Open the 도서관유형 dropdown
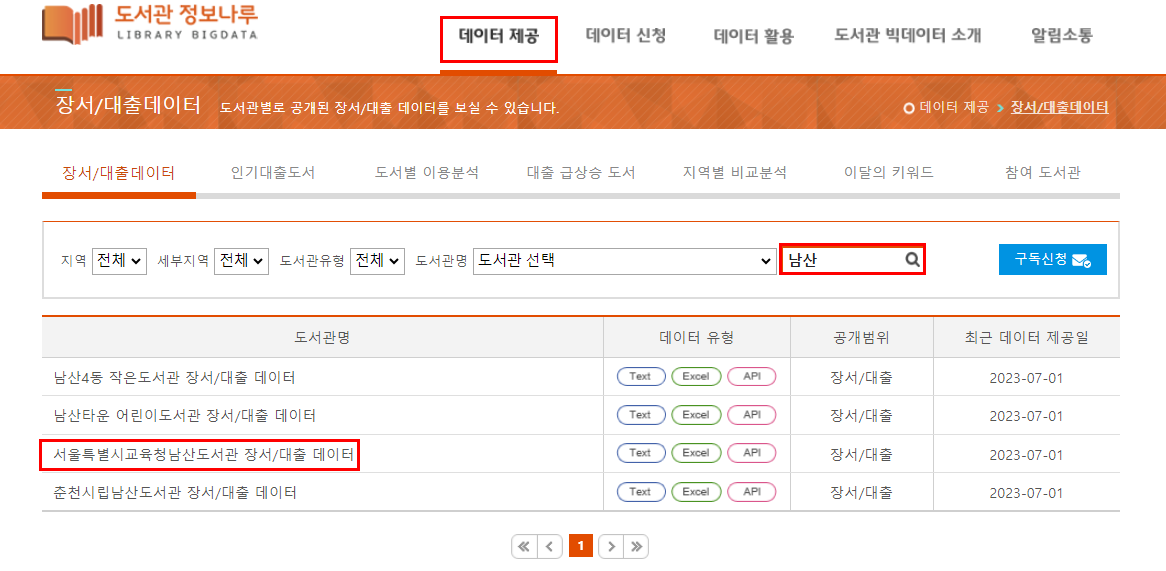 coord(377,261)
